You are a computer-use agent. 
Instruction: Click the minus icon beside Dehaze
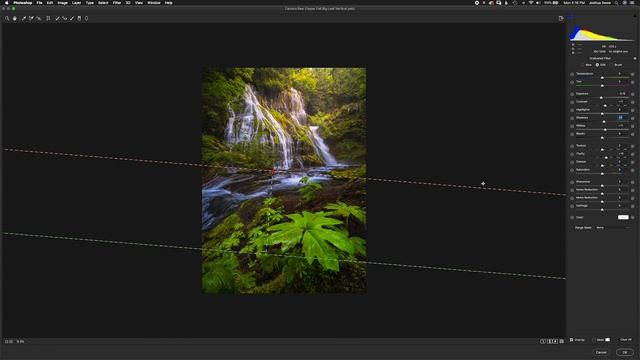tap(572, 162)
